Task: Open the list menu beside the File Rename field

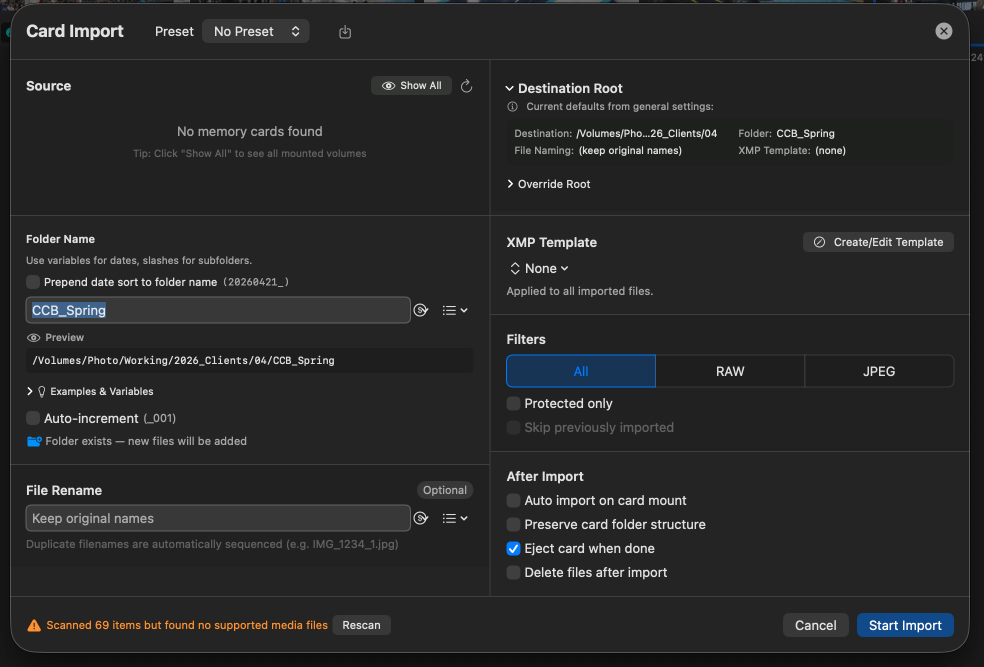Action: click(x=455, y=518)
